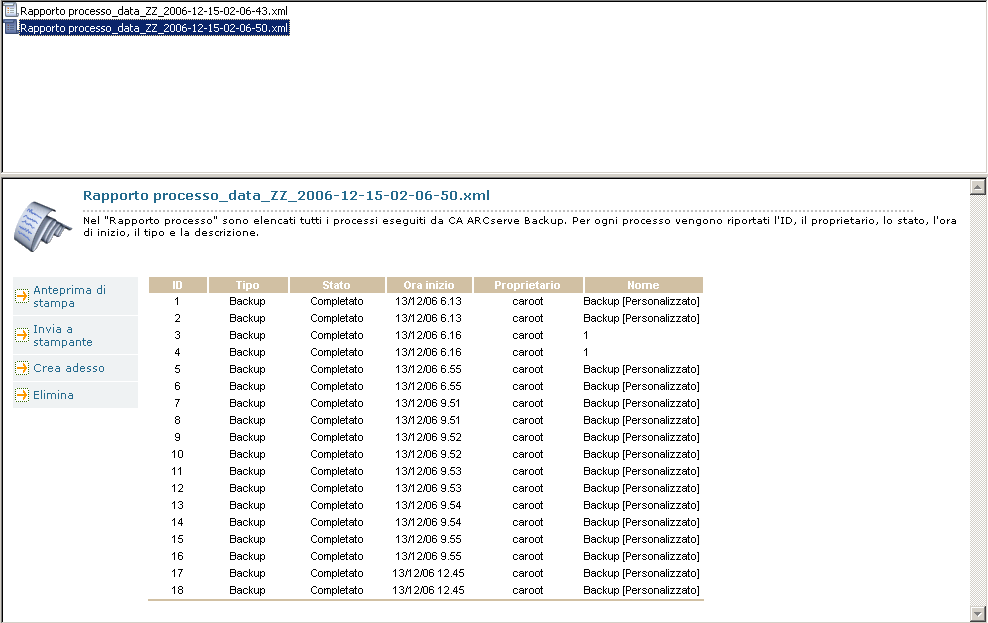988x623 pixels.
Task: Click Ora inizio '13/12/06 9.55' in row 15
Action: [428, 540]
